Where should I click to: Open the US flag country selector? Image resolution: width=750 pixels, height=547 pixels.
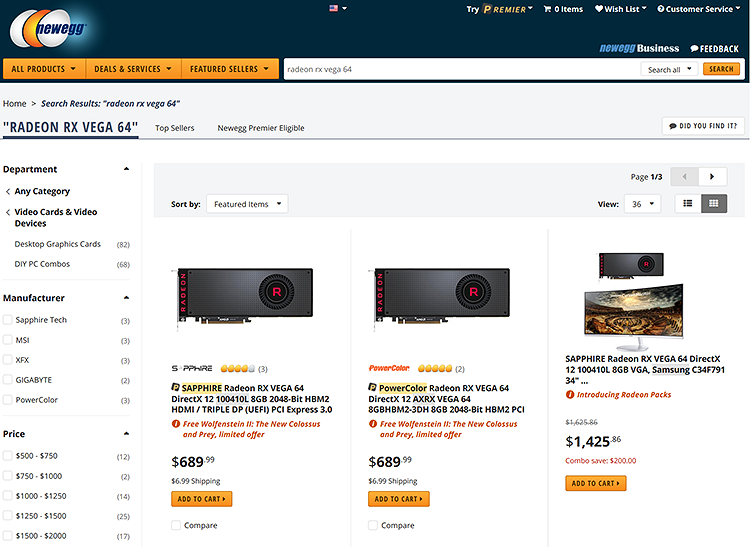[338, 8]
